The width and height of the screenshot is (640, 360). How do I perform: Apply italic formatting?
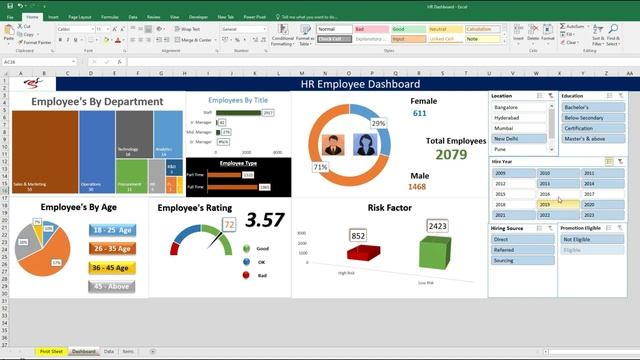coord(68,40)
